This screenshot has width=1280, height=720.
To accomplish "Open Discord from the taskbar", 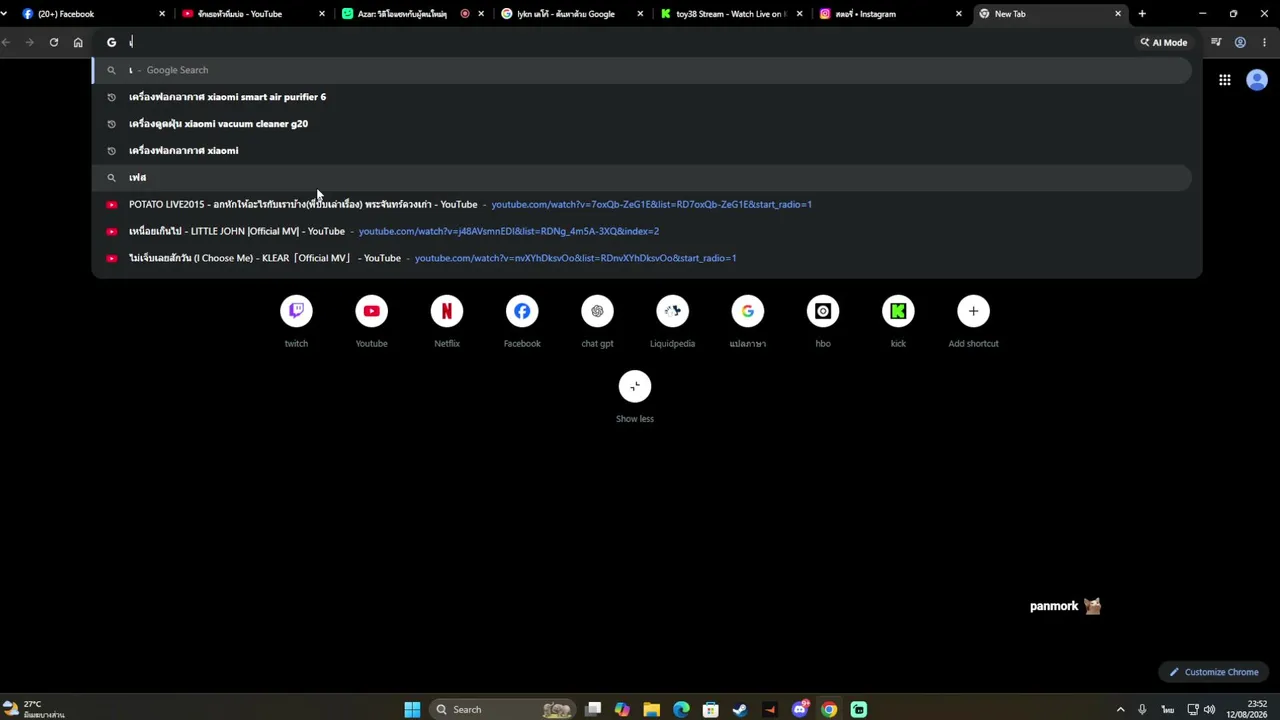I will (800, 710).
